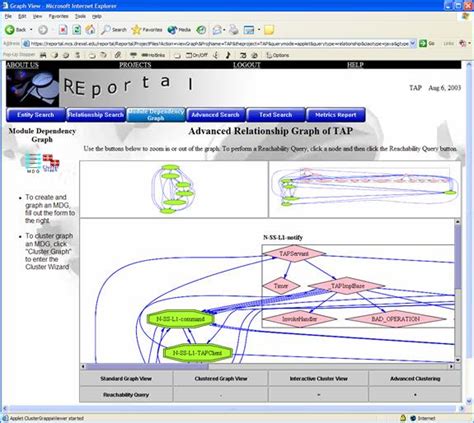The width and height of the screenshot is (474, 423).
Task: Click the Print icon in toolbar
Action: [234, 30]
